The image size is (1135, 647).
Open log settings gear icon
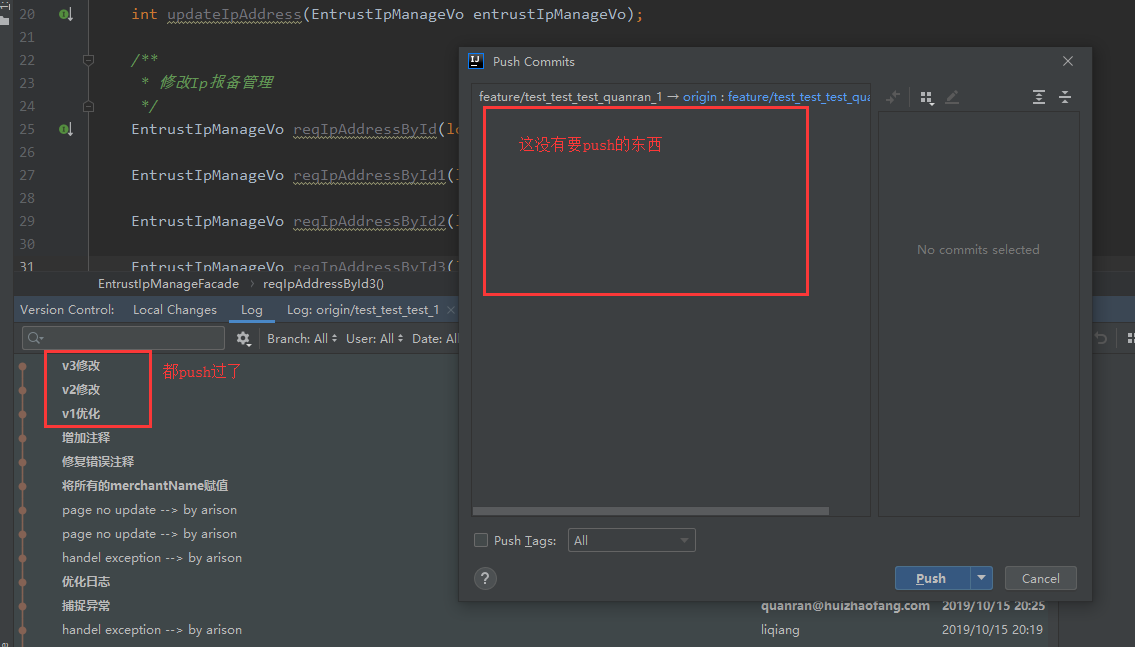(x=243, y=338)
